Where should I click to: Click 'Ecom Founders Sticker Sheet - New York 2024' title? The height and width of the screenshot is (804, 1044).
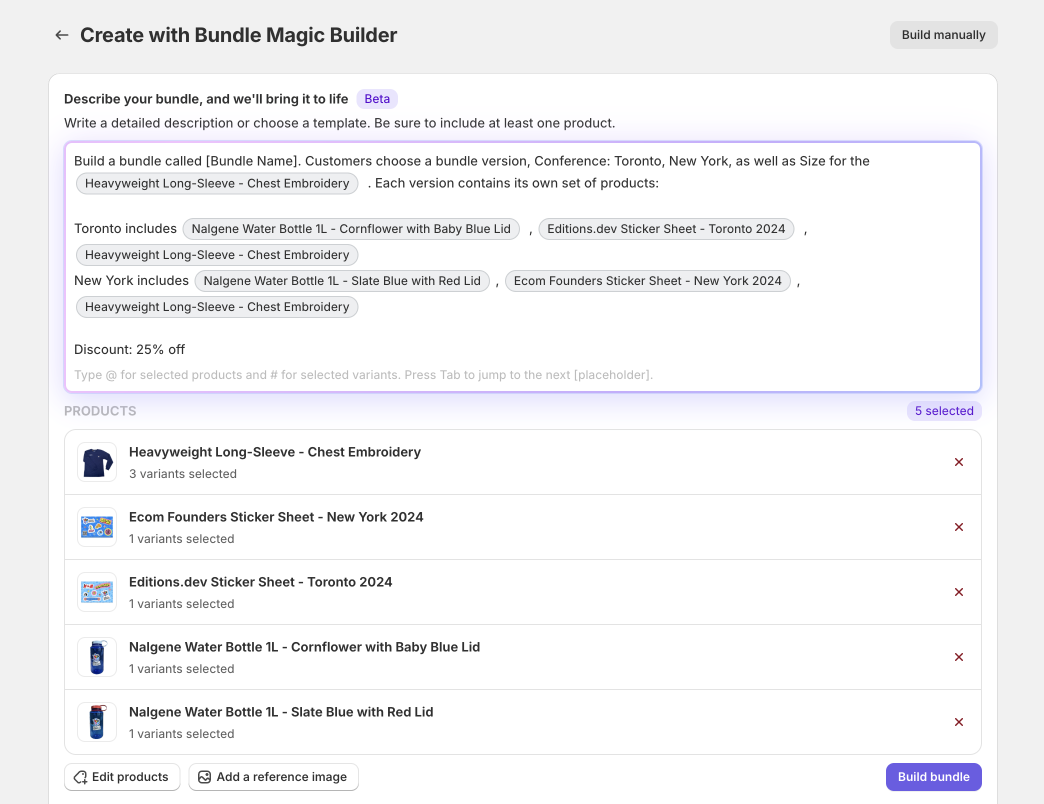(276, 517)
